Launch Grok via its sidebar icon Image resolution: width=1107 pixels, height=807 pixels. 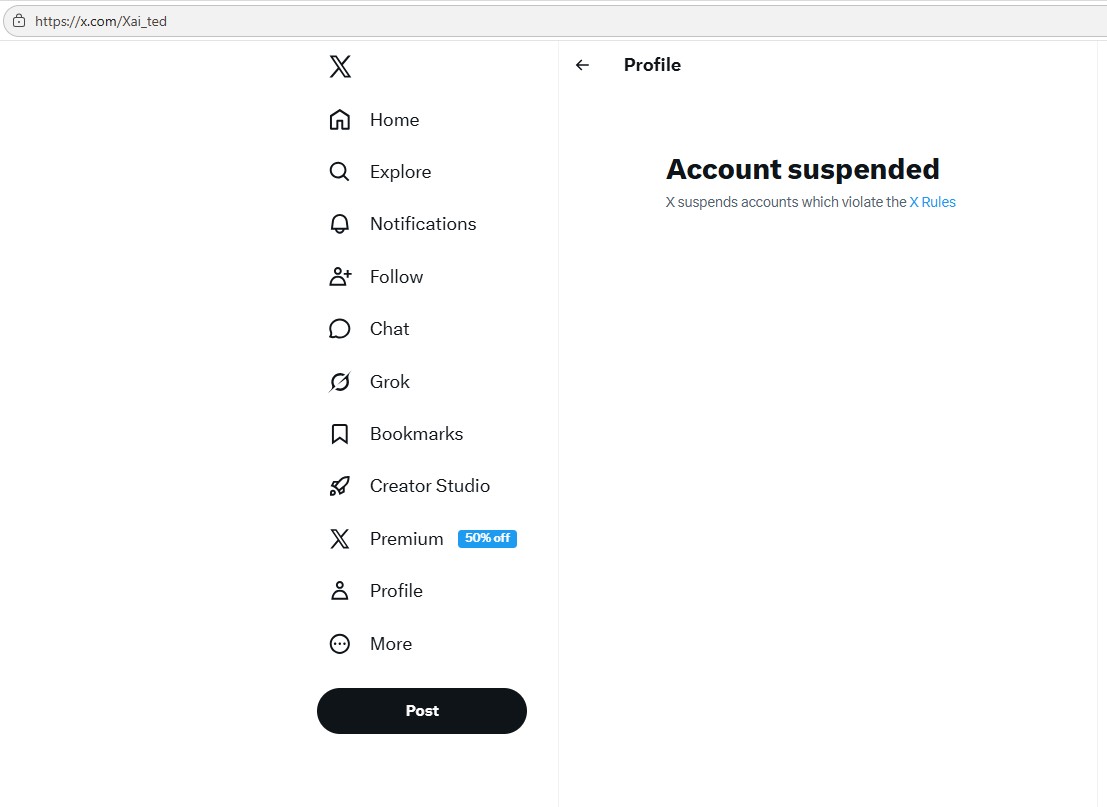tap(340, 381)
